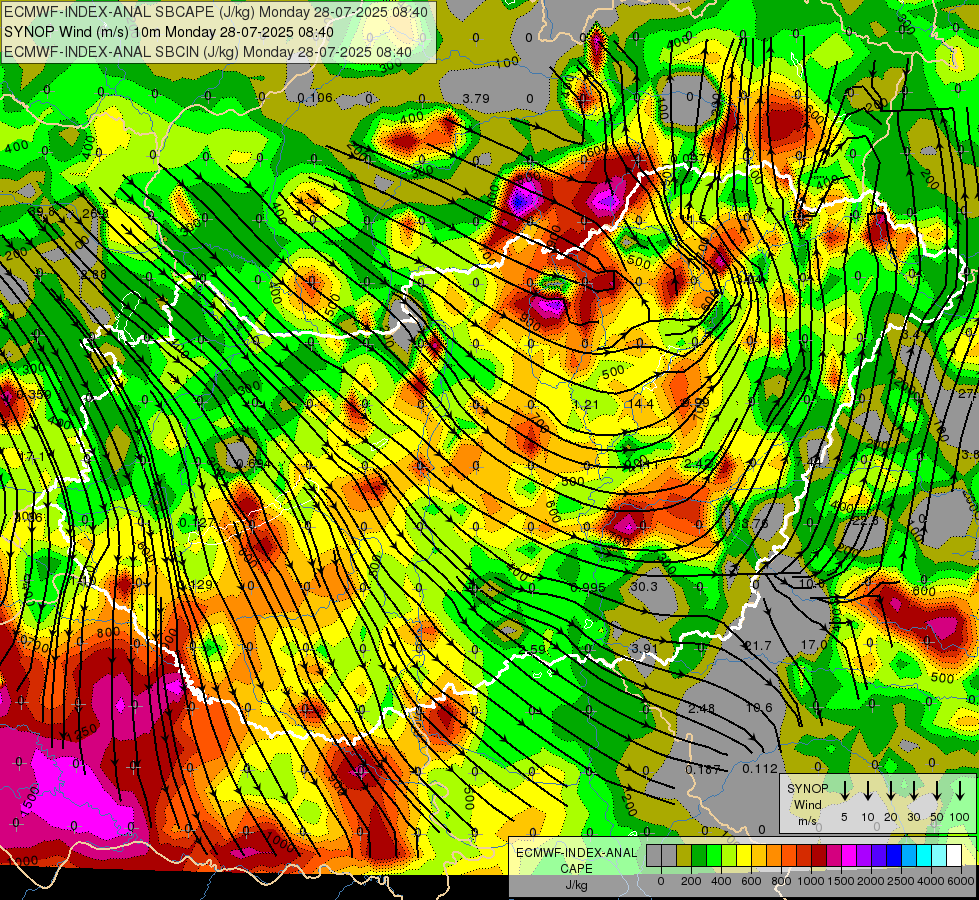Click the map value 0.187
Viewport: 979px width, 900px height.
703,769
